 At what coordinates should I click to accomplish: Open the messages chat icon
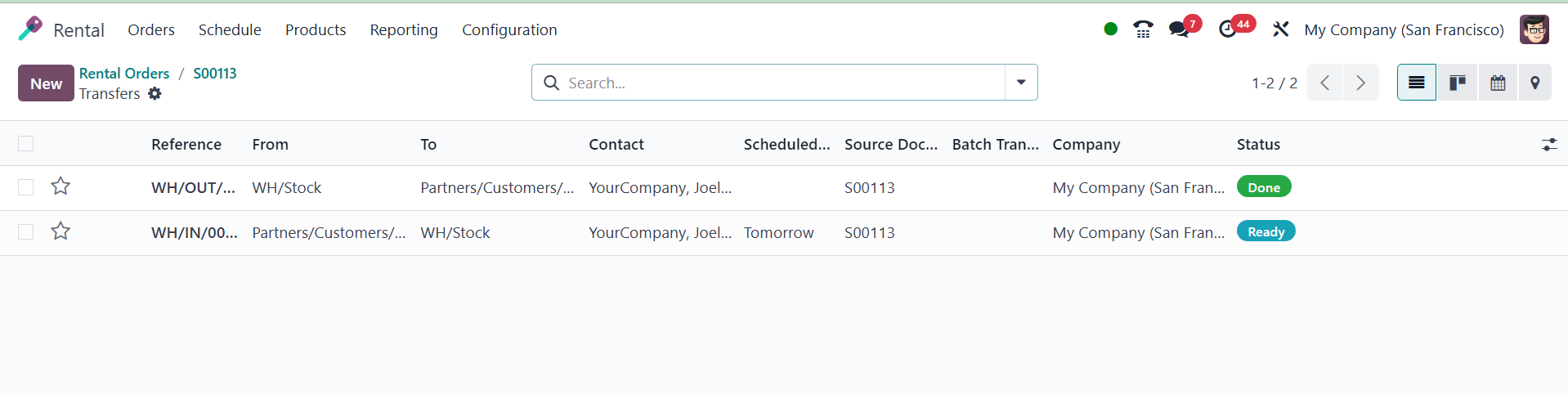[1179, 29]
